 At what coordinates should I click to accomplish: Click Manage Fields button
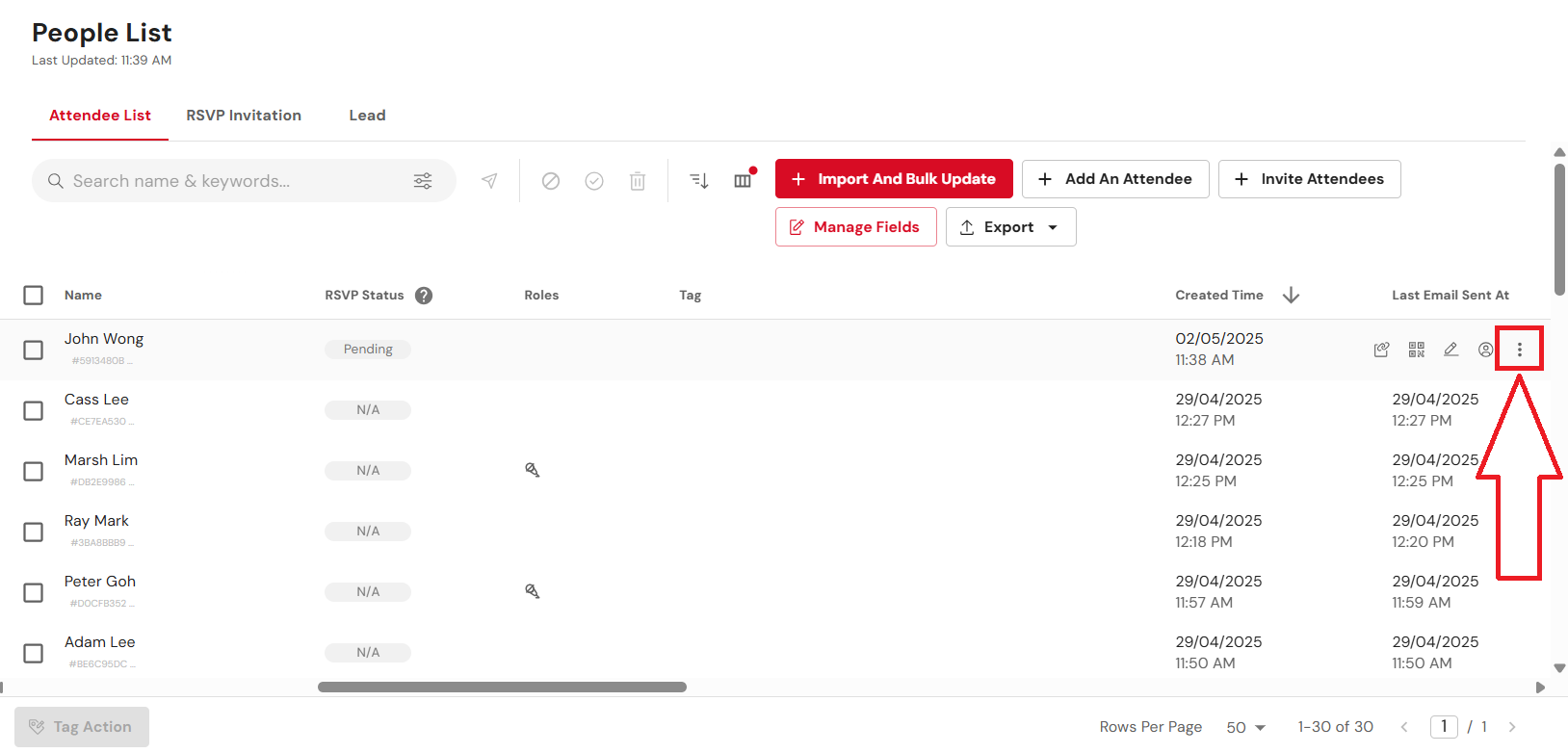856,227
